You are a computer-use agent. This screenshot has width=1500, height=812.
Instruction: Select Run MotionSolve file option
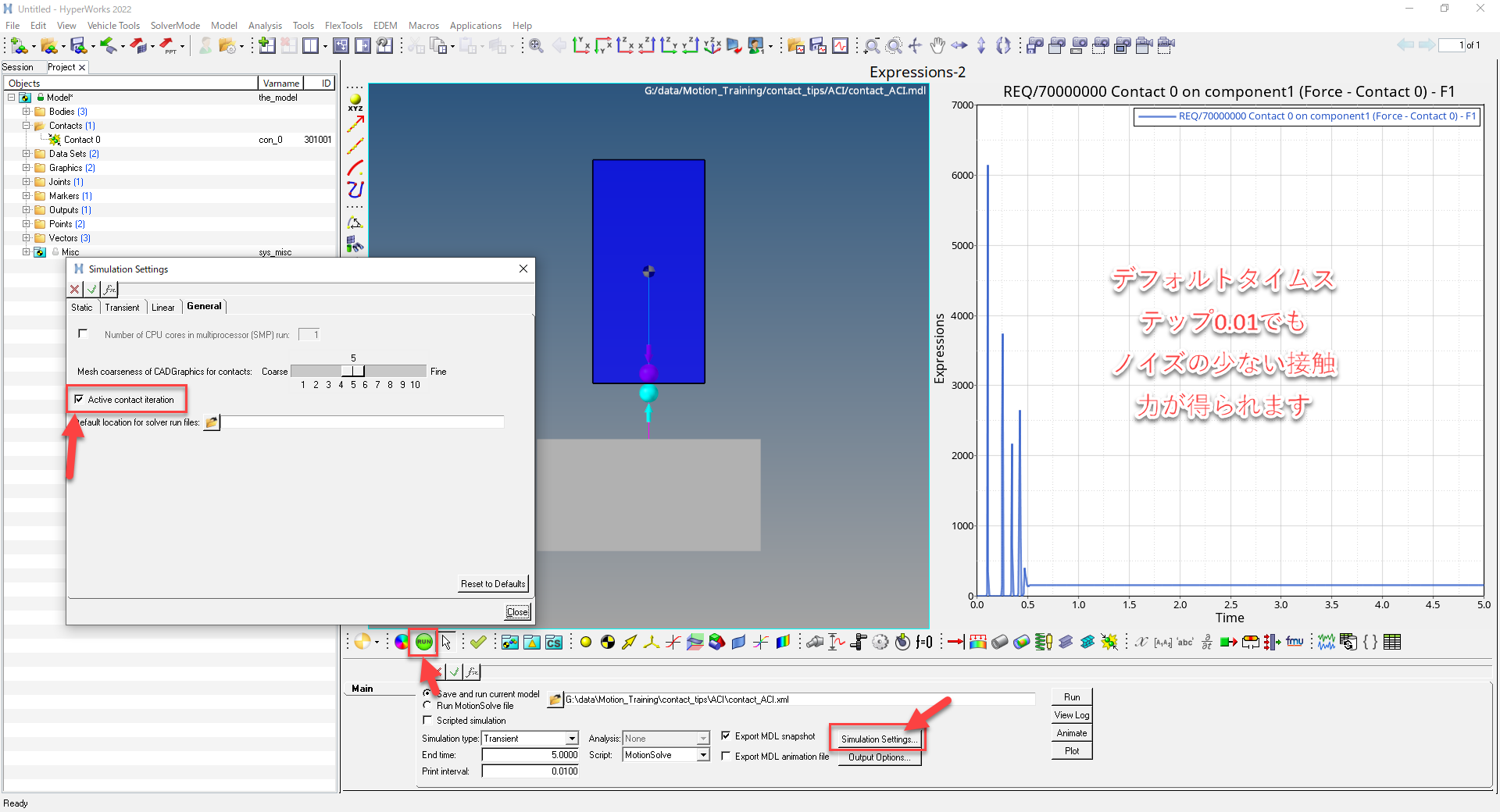[427, 705]
